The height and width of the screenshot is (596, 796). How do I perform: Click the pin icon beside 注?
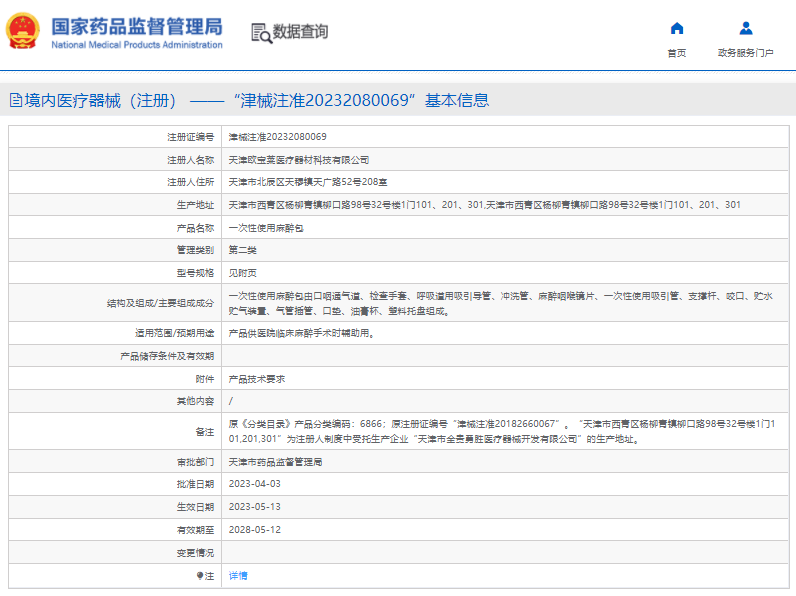coord(200,576)
